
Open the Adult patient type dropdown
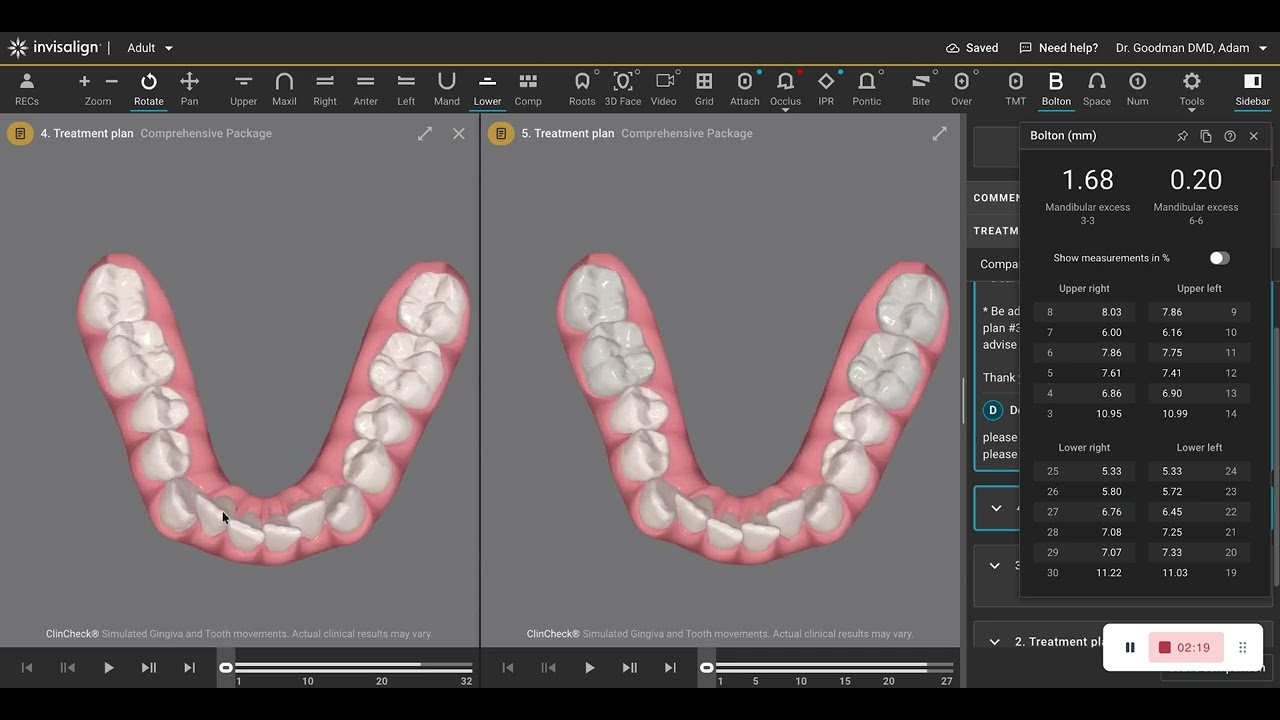coord(150,48)
